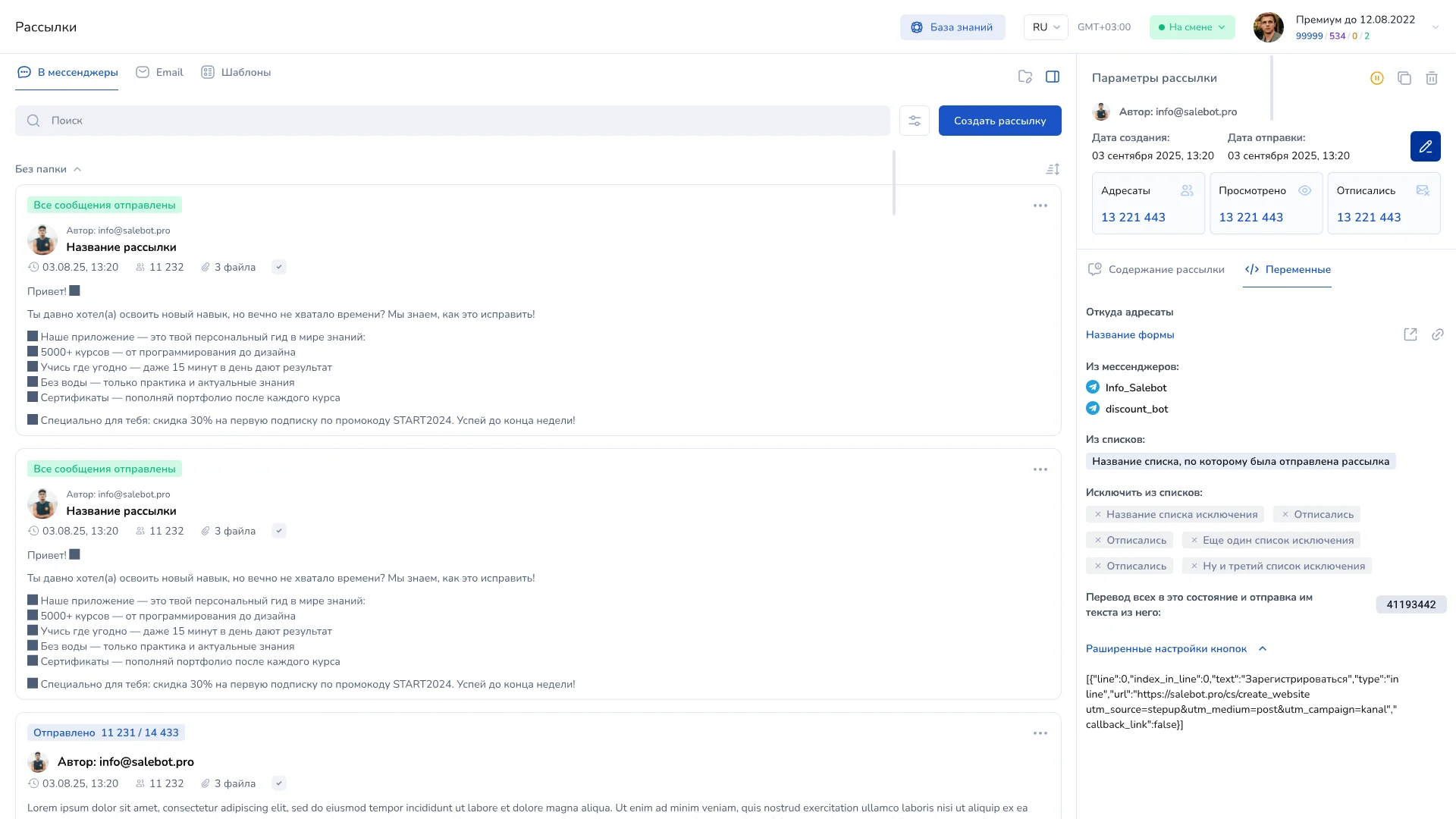
Task: Open the 'Содержание рассылки' tab
Action: [1156, 270]
